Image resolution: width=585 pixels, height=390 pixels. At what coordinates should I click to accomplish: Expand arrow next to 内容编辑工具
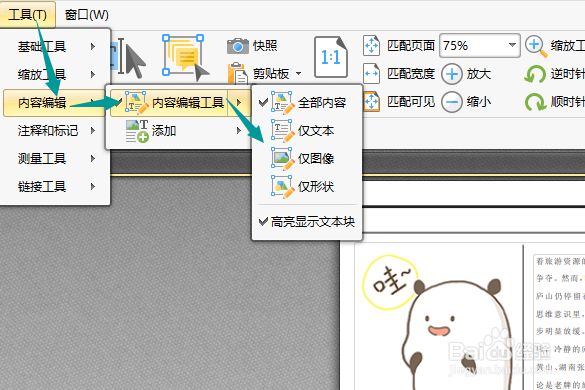239,103
